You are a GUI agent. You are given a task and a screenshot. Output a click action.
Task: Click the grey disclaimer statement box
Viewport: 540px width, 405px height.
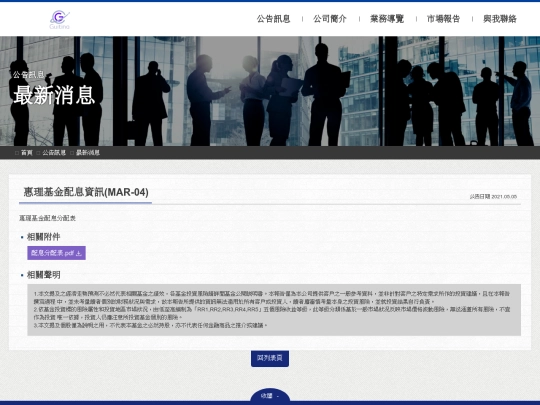pyautogui.click(x=274, y=310)
